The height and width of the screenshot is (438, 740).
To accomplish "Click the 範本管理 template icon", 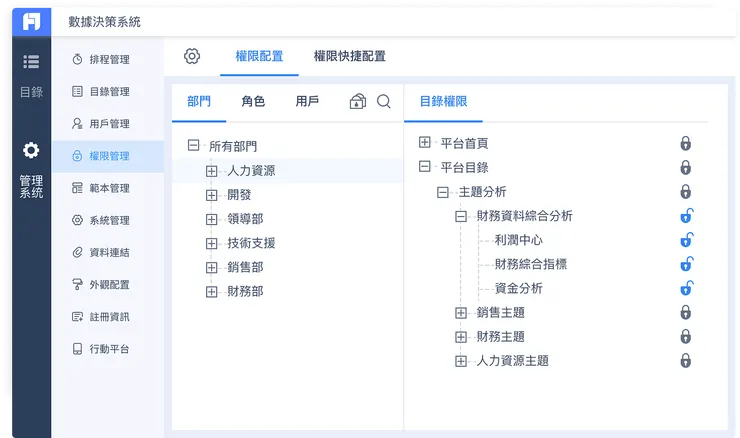I will 77,188.
